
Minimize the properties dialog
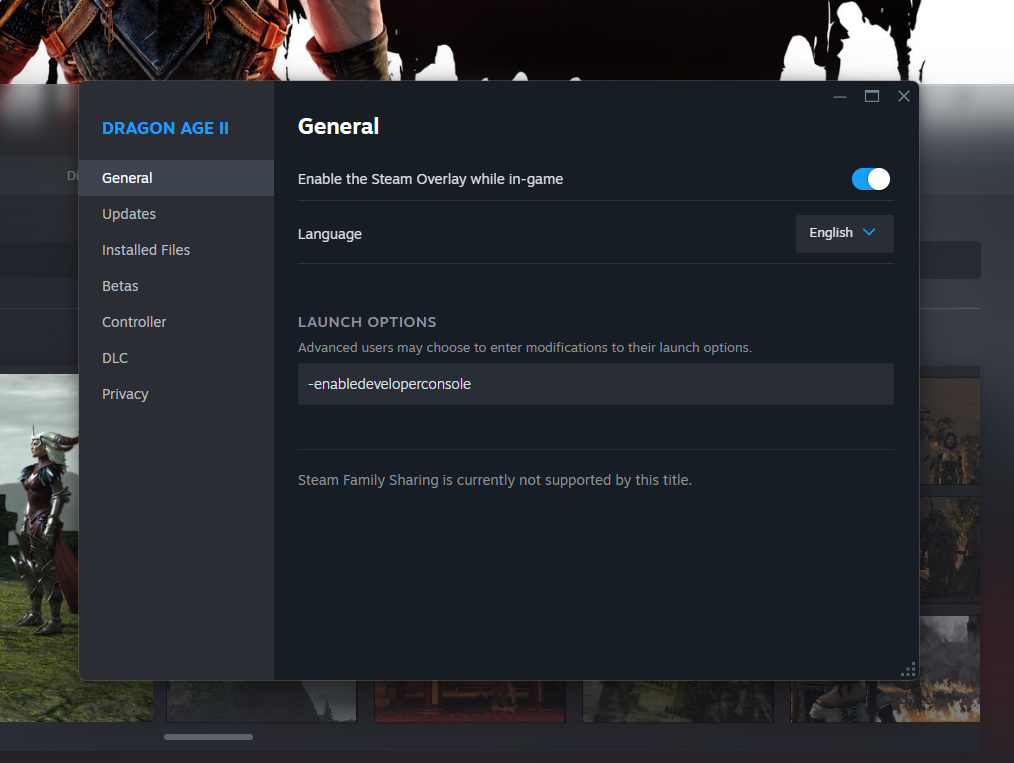tap(840, 97)
